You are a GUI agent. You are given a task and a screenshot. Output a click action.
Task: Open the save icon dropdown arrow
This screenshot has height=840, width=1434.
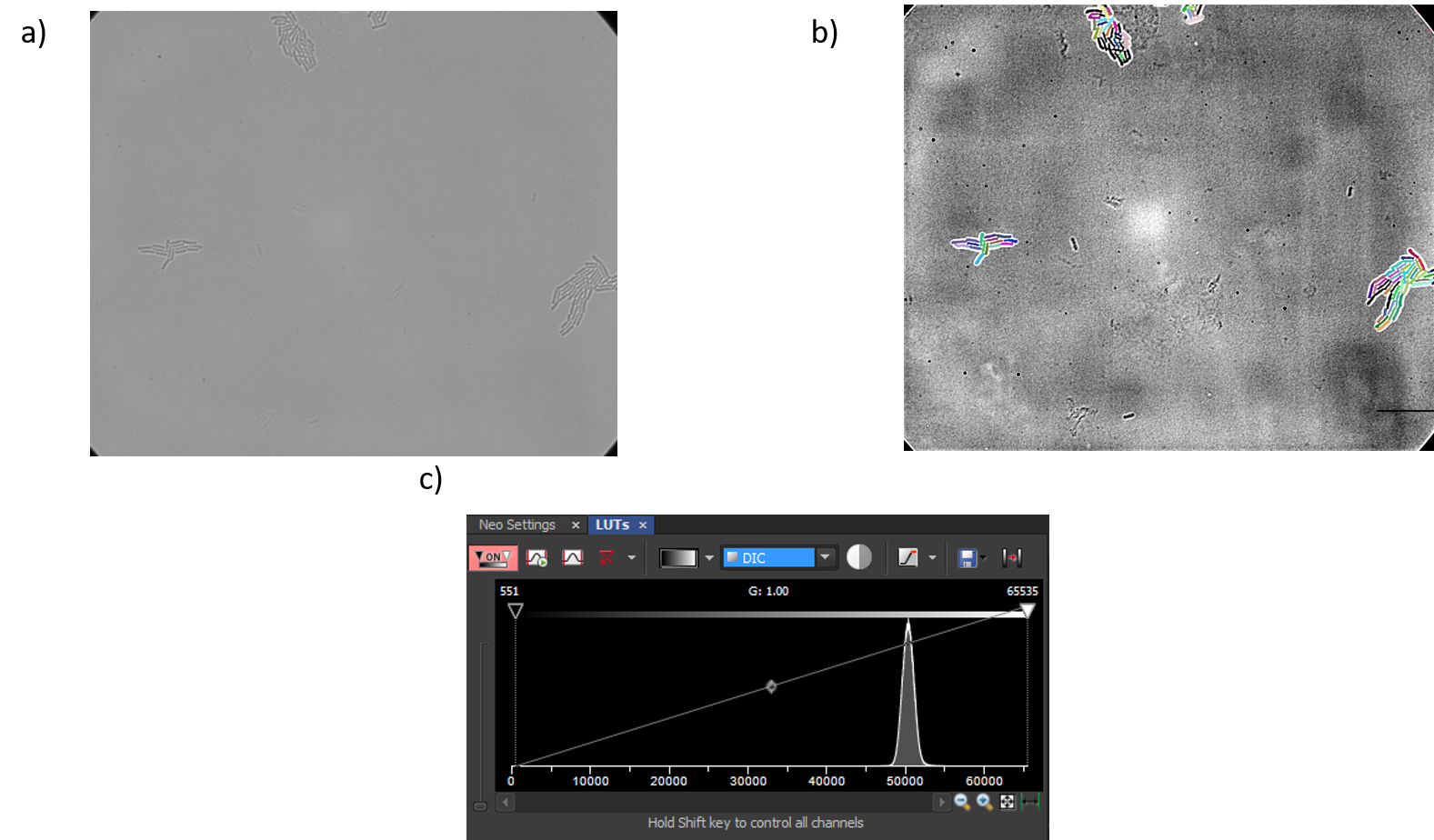(x=983, y=557)
